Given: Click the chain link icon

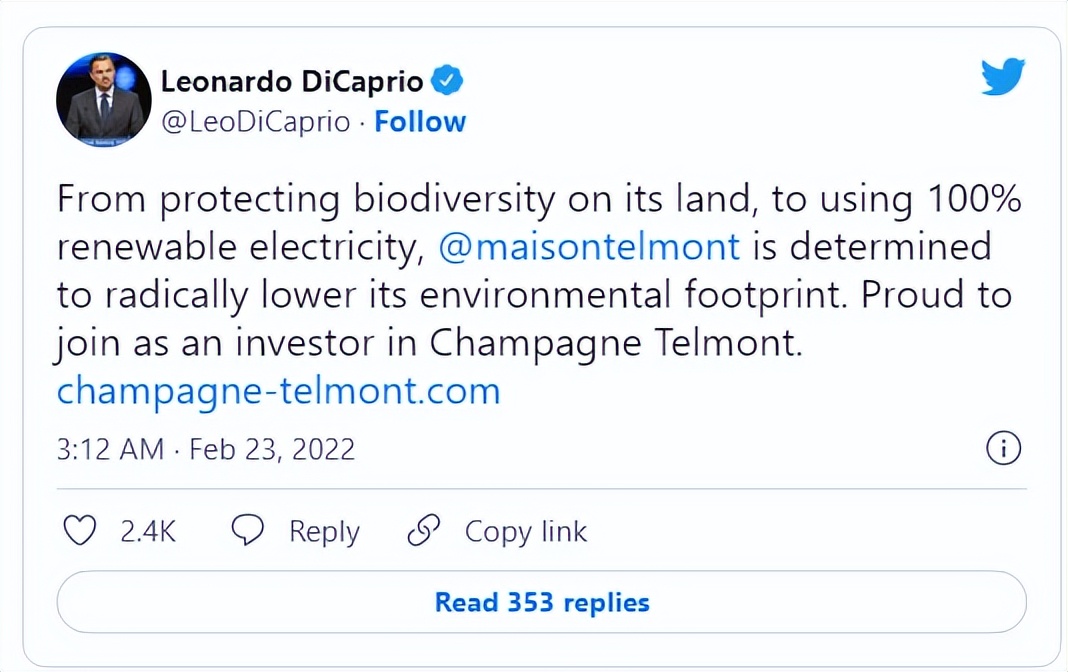Looking at the screenshot, I should click(x=424, y=531).
